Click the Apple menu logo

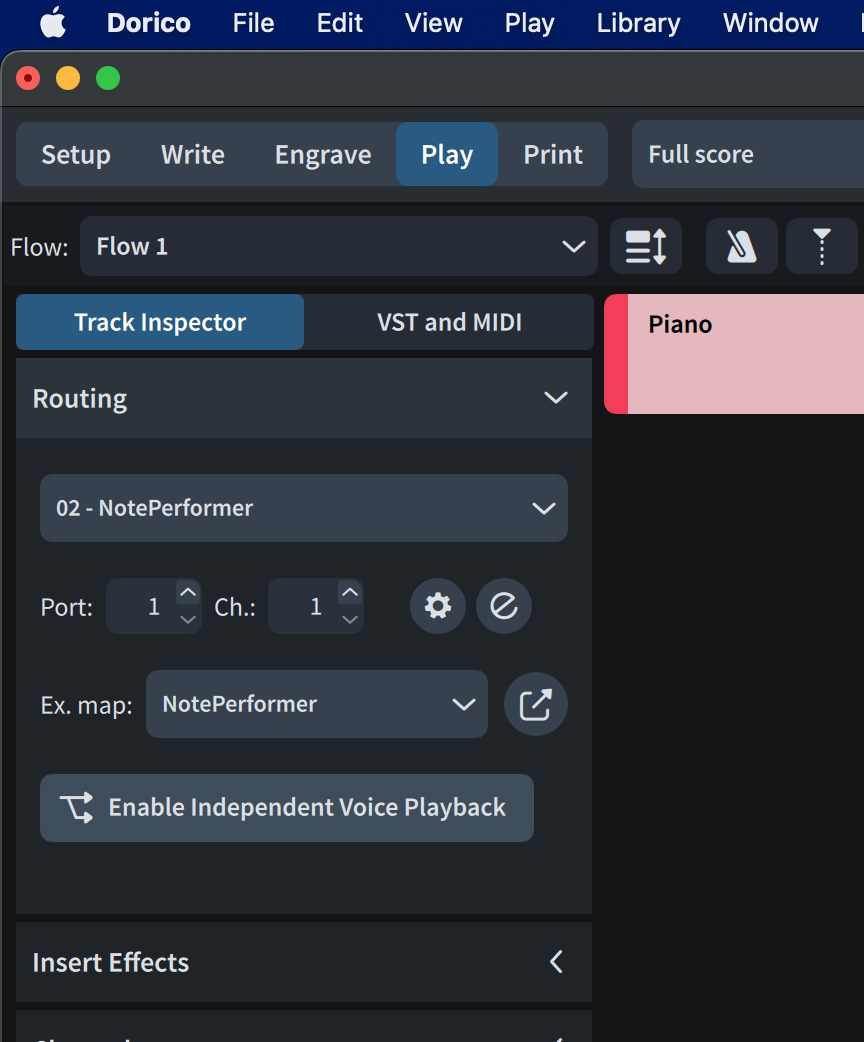point(53,23)
